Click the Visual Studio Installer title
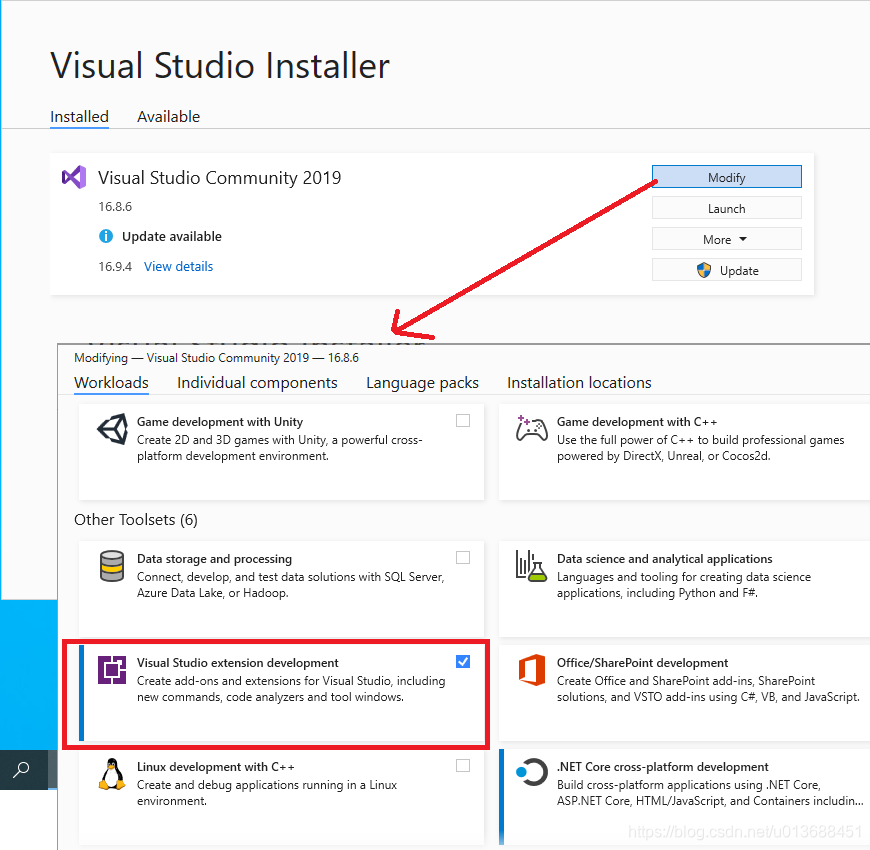870x850 pixels. [x=220, y=66]
